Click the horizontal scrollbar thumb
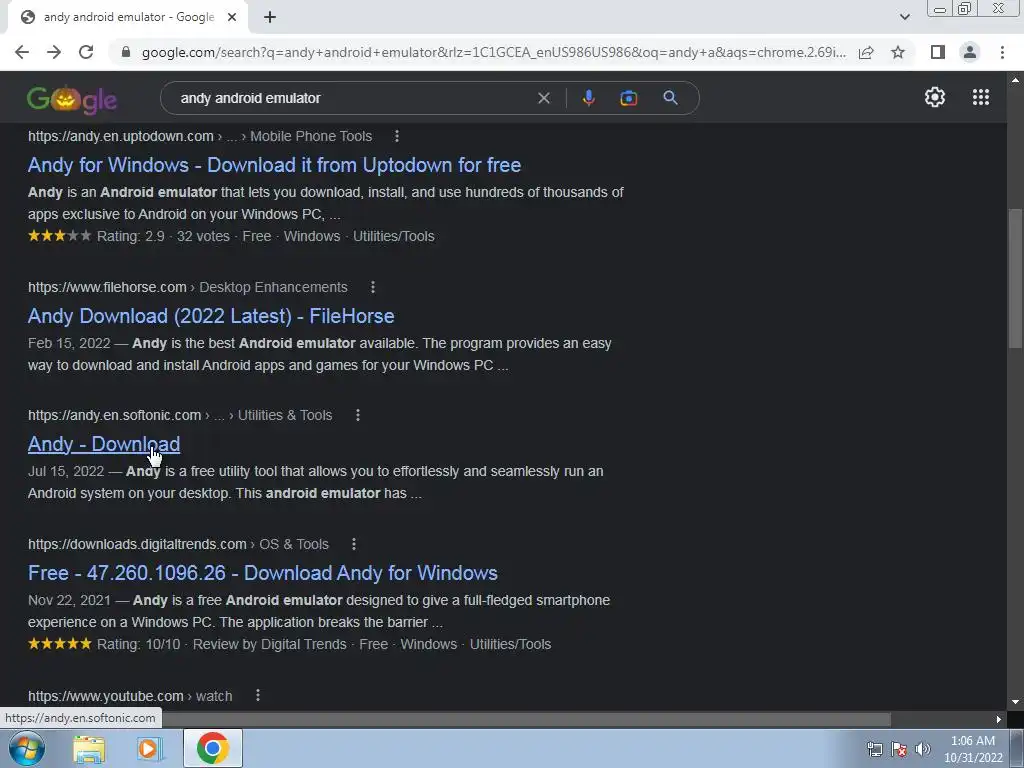Viewport: 1024px width, 768px height. pos(526,719)
